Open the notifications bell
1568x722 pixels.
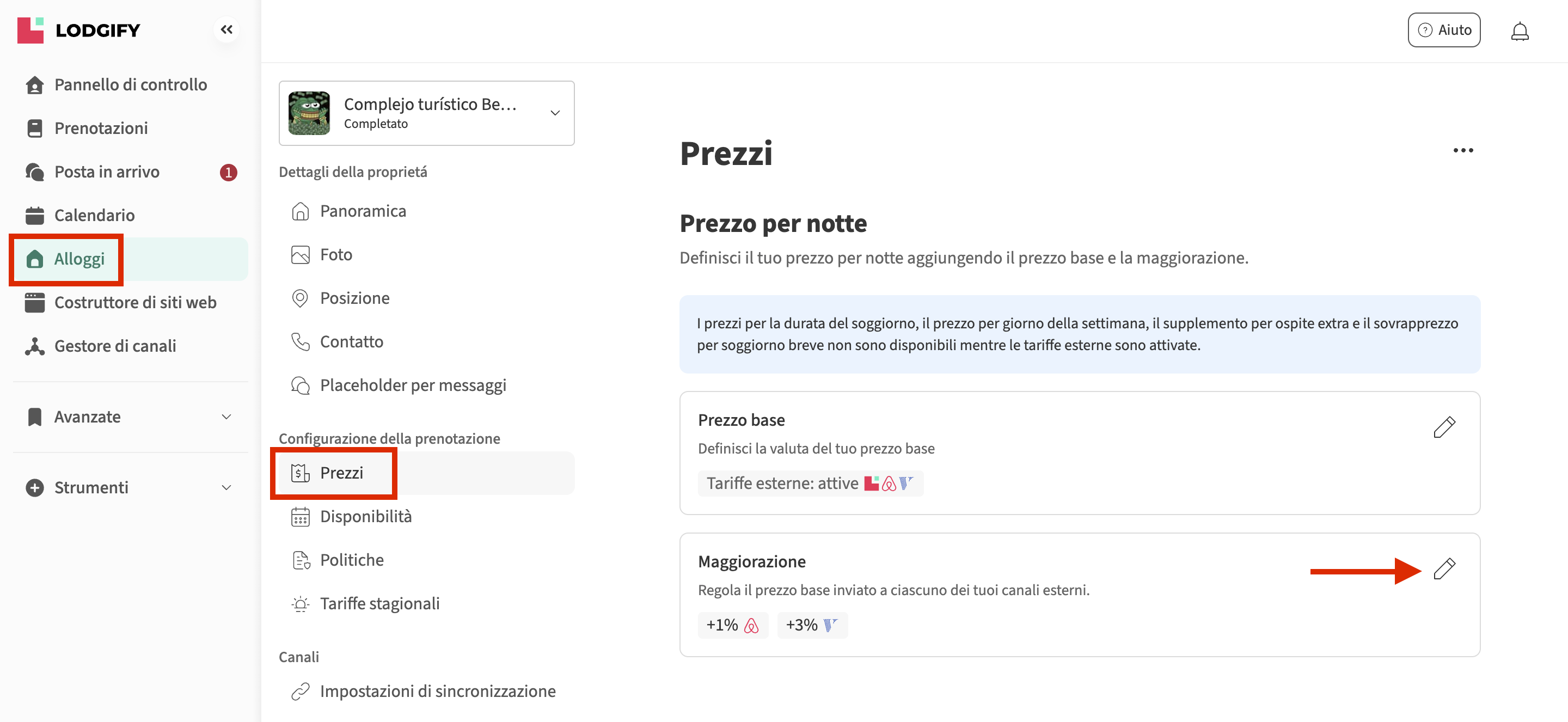pyautogui.click(x=1520, y=30)
